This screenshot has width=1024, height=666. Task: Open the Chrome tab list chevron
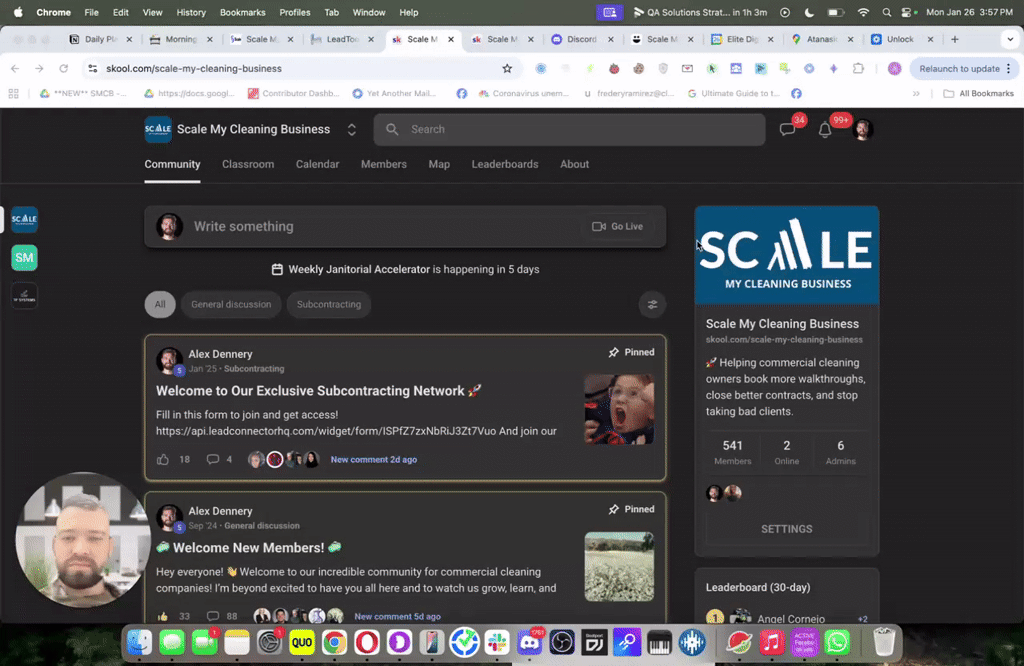click(1010, 39)
